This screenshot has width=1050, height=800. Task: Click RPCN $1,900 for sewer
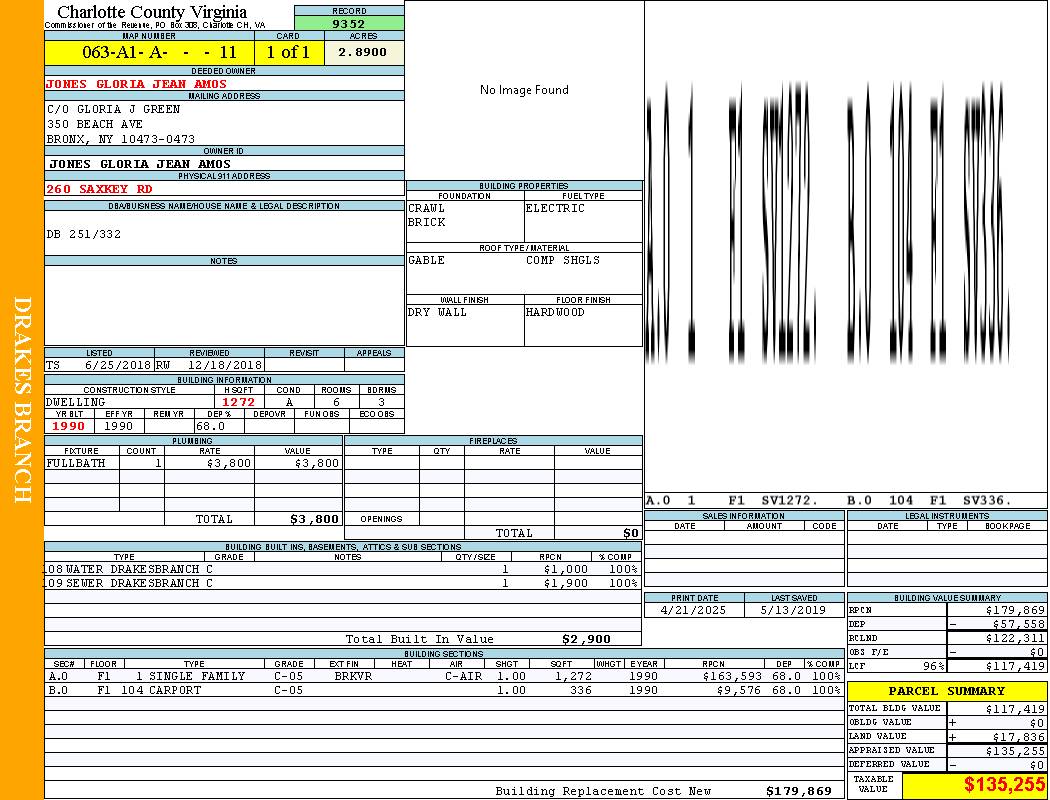566,583
